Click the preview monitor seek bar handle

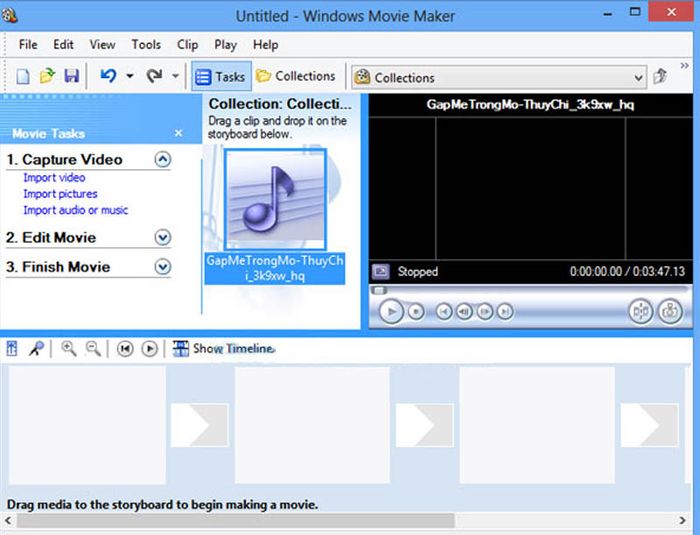[379, 290]
